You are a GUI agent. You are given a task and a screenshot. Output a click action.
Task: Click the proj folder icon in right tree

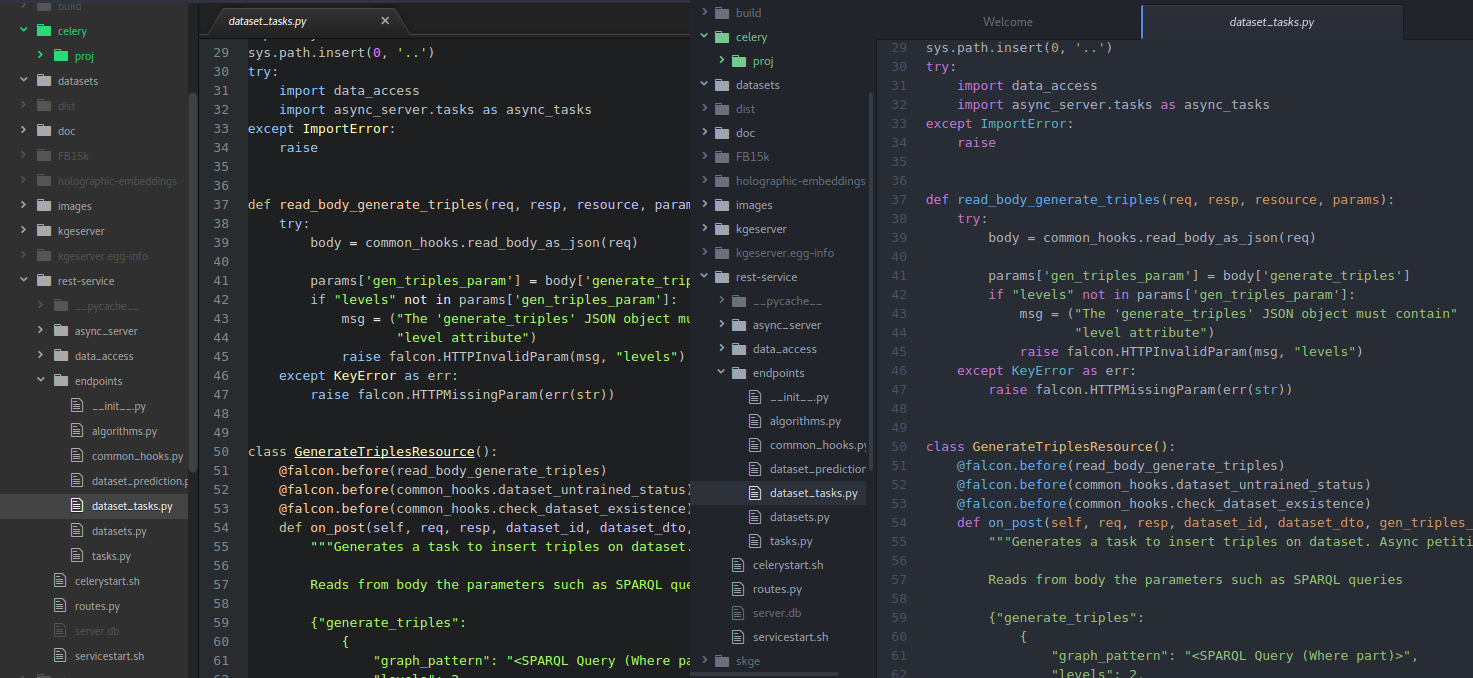click(738, 61)
